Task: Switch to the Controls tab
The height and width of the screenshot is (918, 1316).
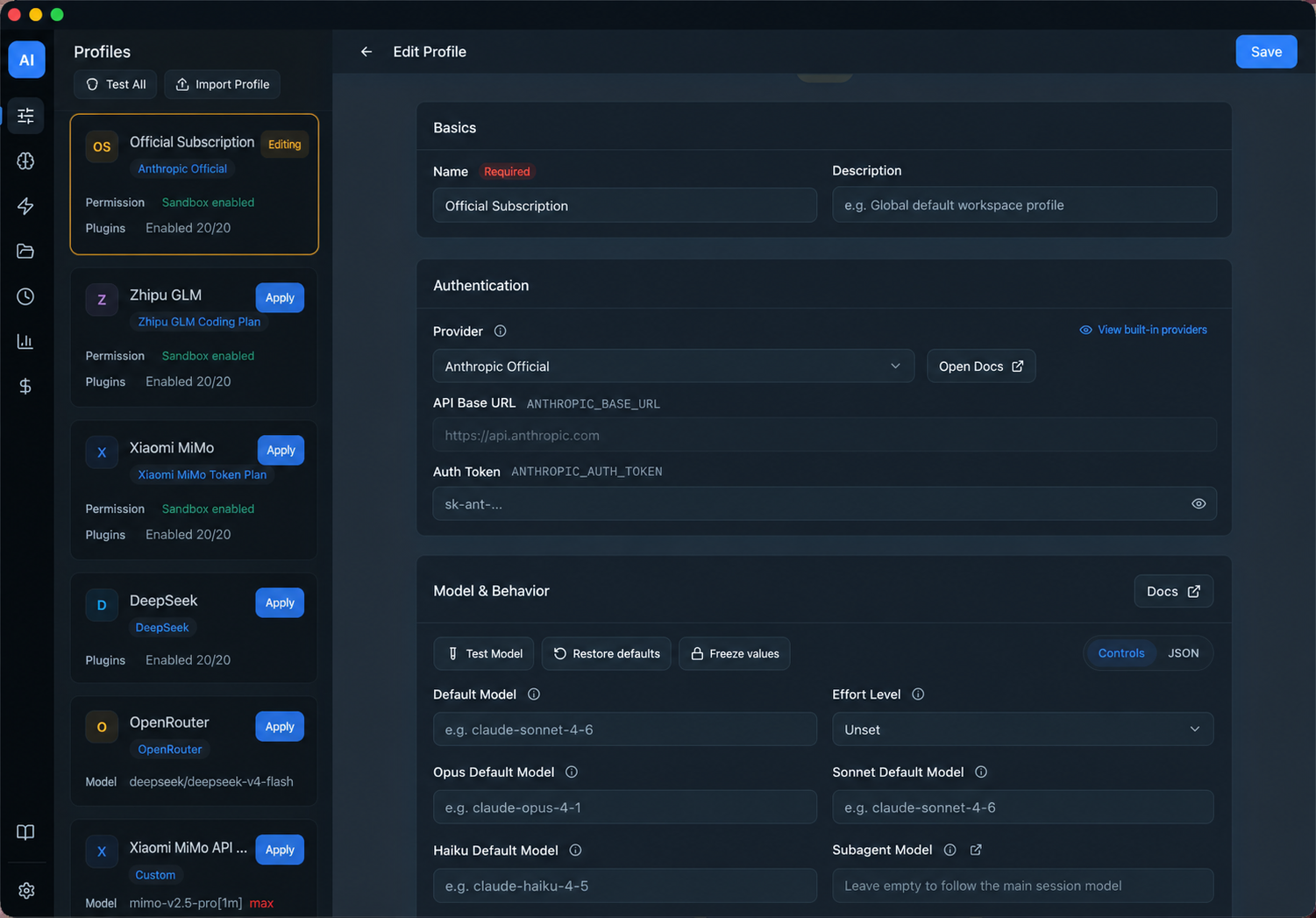Action: pyautogui.click(x=1120, y=653)
